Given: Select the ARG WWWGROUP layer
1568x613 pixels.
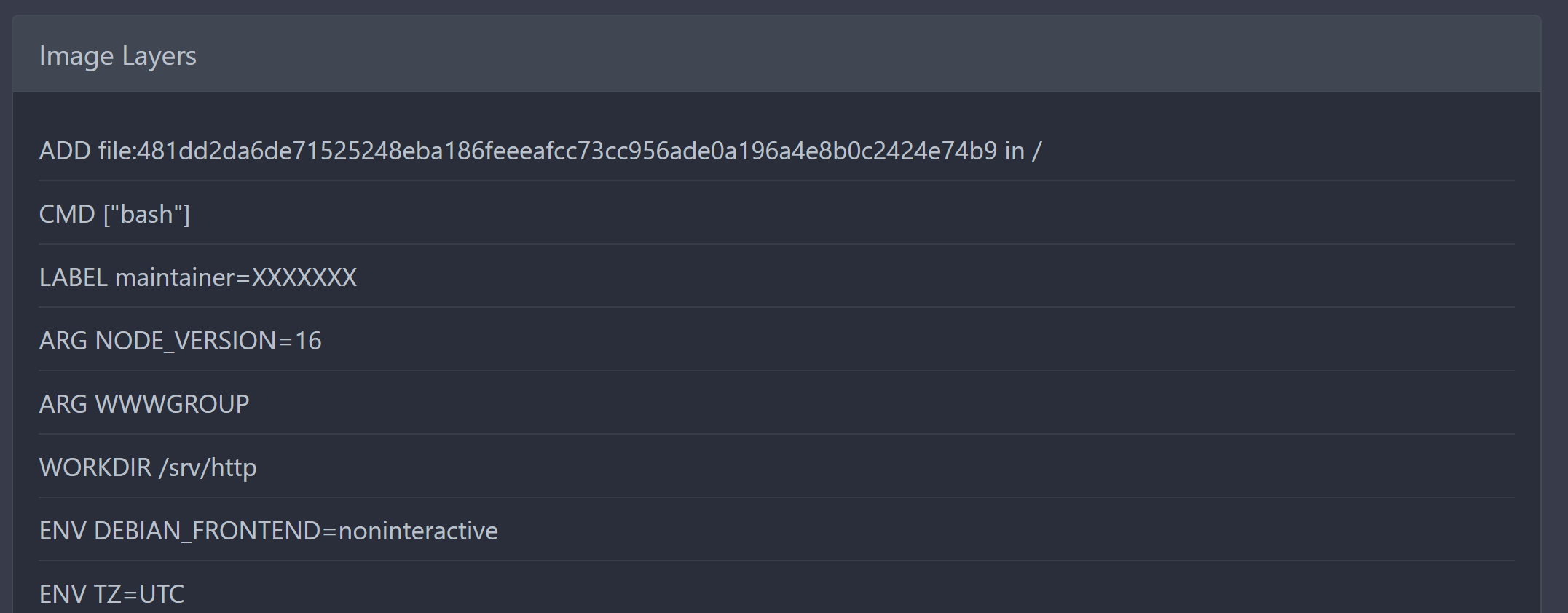Looking at the screenshot, I should [144, 404].
